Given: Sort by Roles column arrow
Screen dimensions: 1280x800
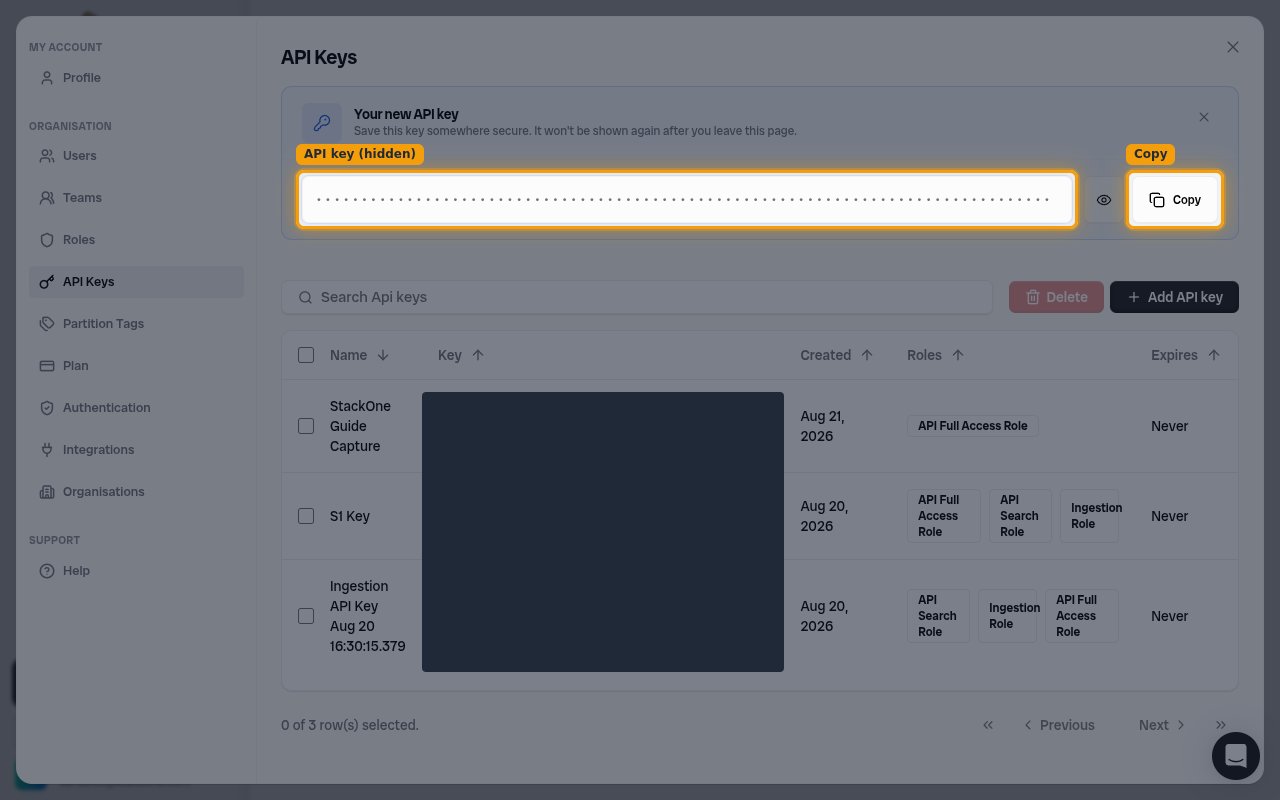Looking at the screenshot, I should (x=958, y=355).
